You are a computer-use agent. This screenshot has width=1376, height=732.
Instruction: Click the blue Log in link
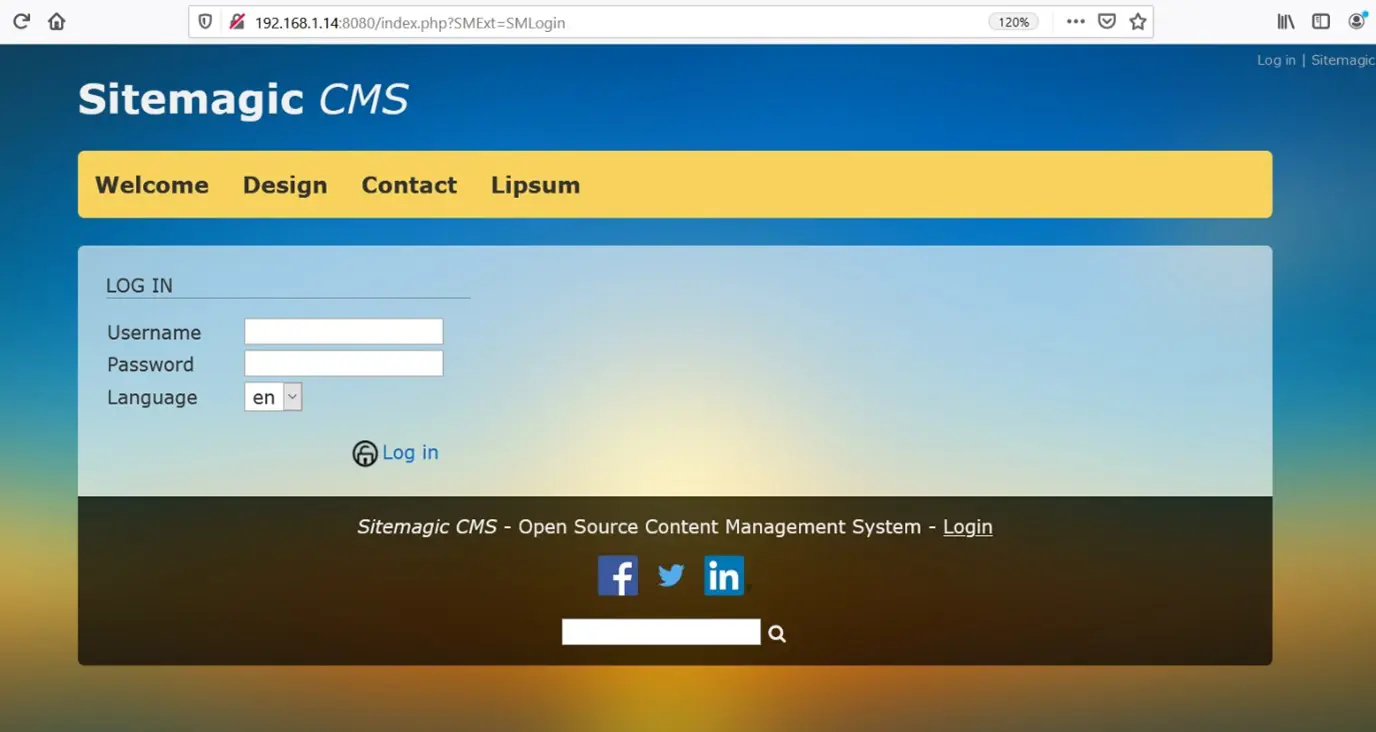pos(410,452)
